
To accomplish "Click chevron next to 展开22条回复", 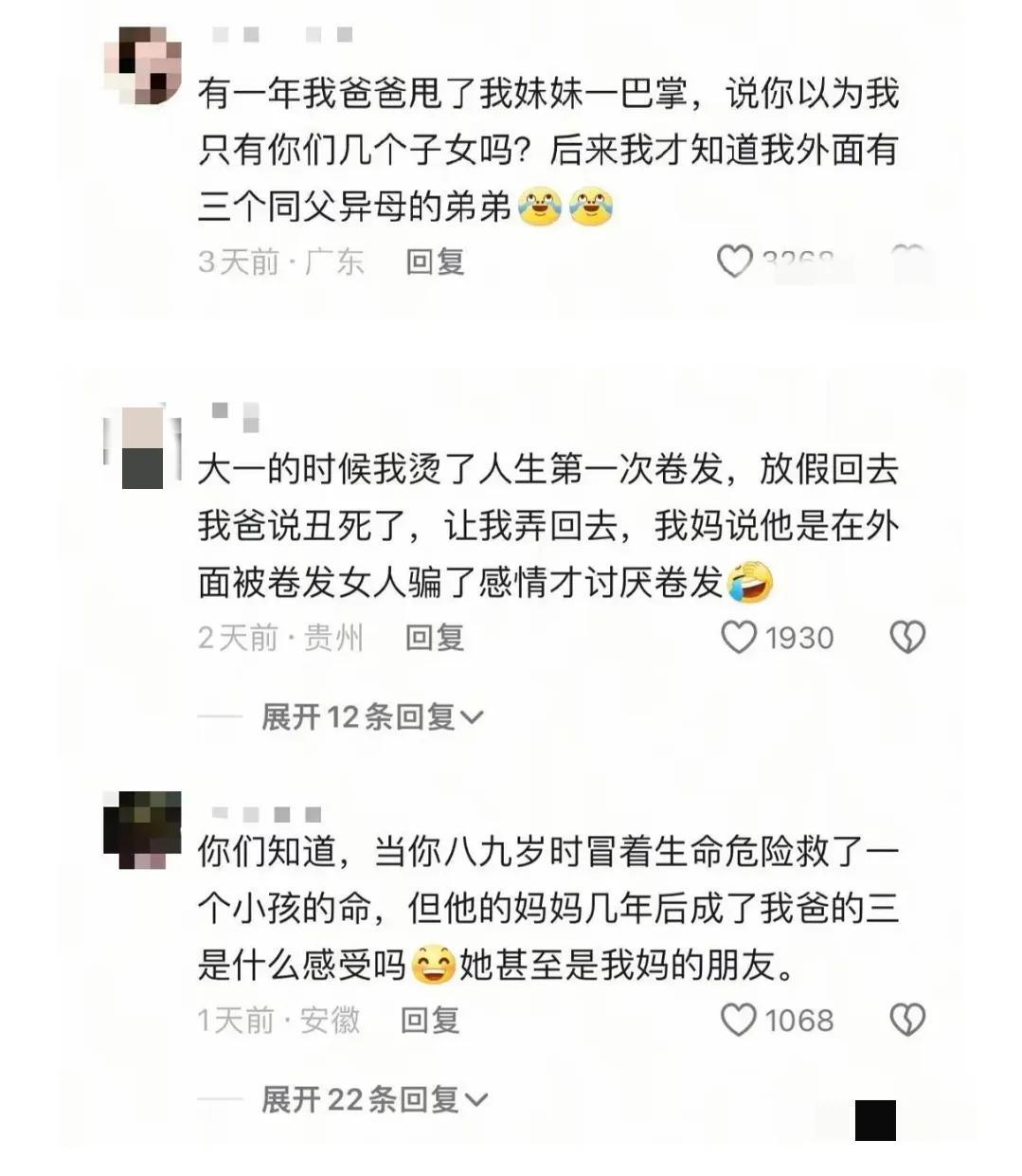I will (475, 1101).
